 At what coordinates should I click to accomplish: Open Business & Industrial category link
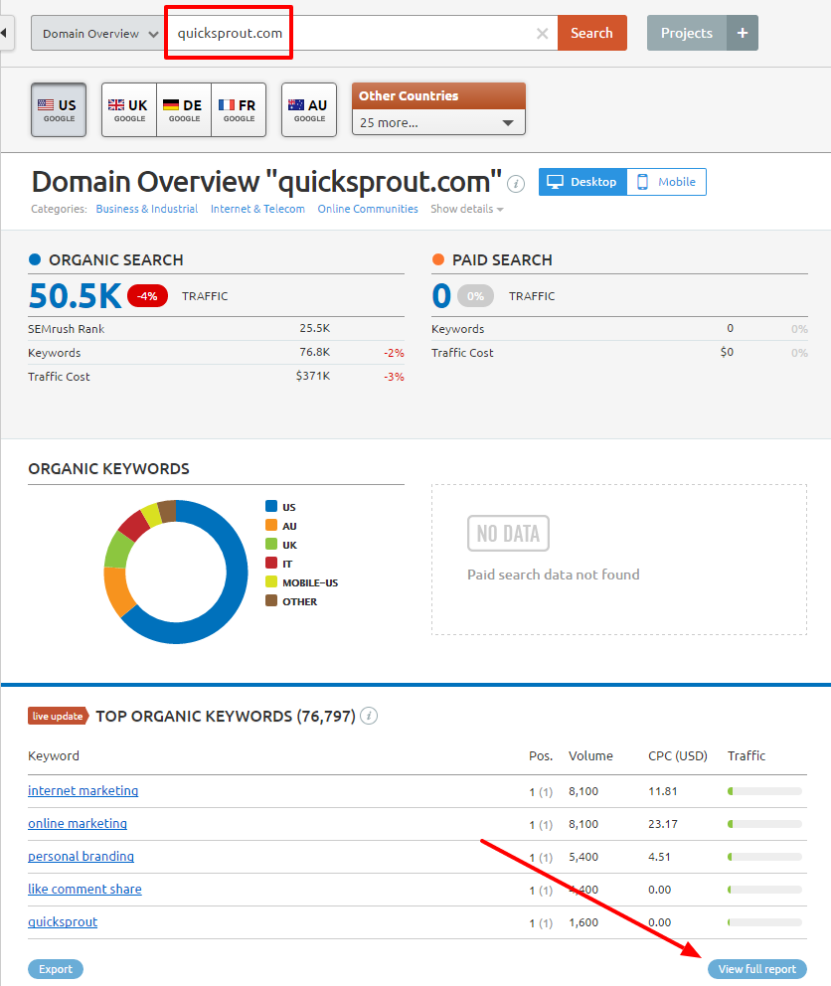click(x=146, y=209)
